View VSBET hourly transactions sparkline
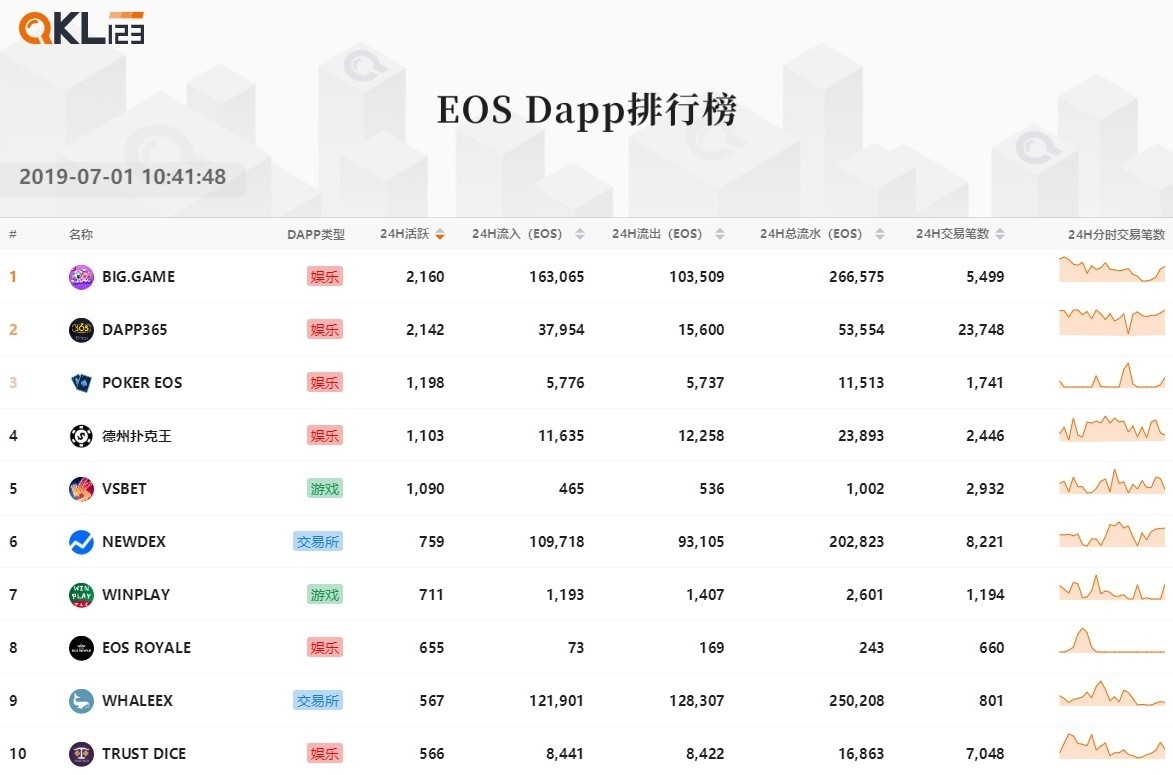This screenshot has width=1173, height=775. point(1112,482)
